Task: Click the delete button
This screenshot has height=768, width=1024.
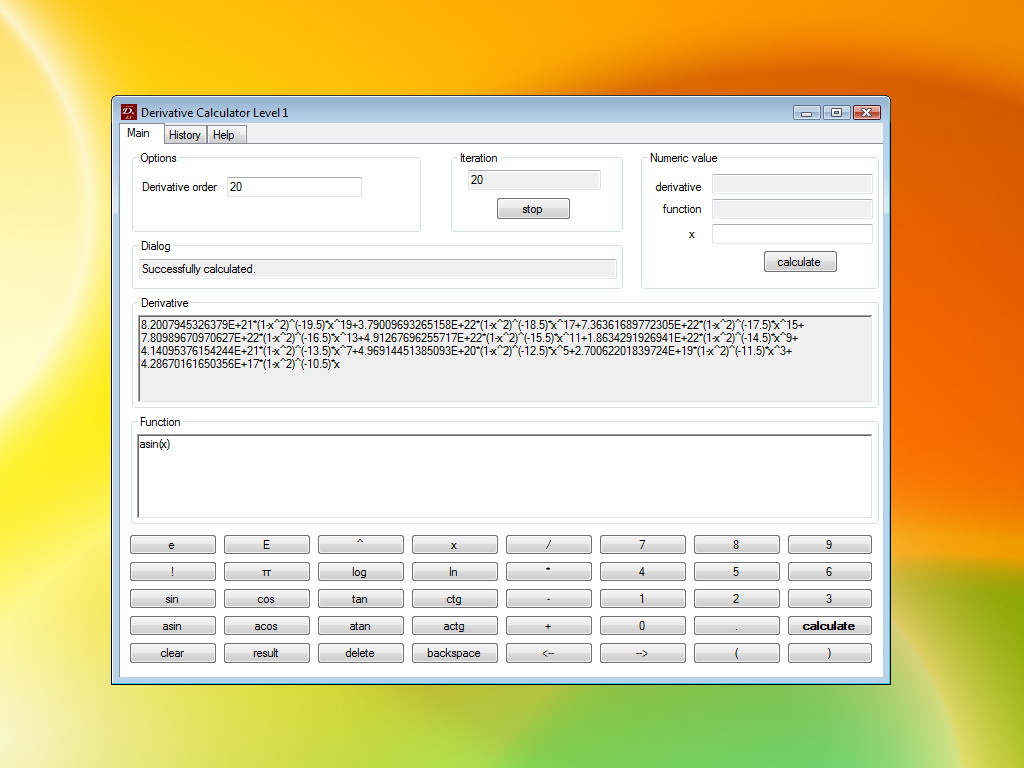Action: (360, 653)
